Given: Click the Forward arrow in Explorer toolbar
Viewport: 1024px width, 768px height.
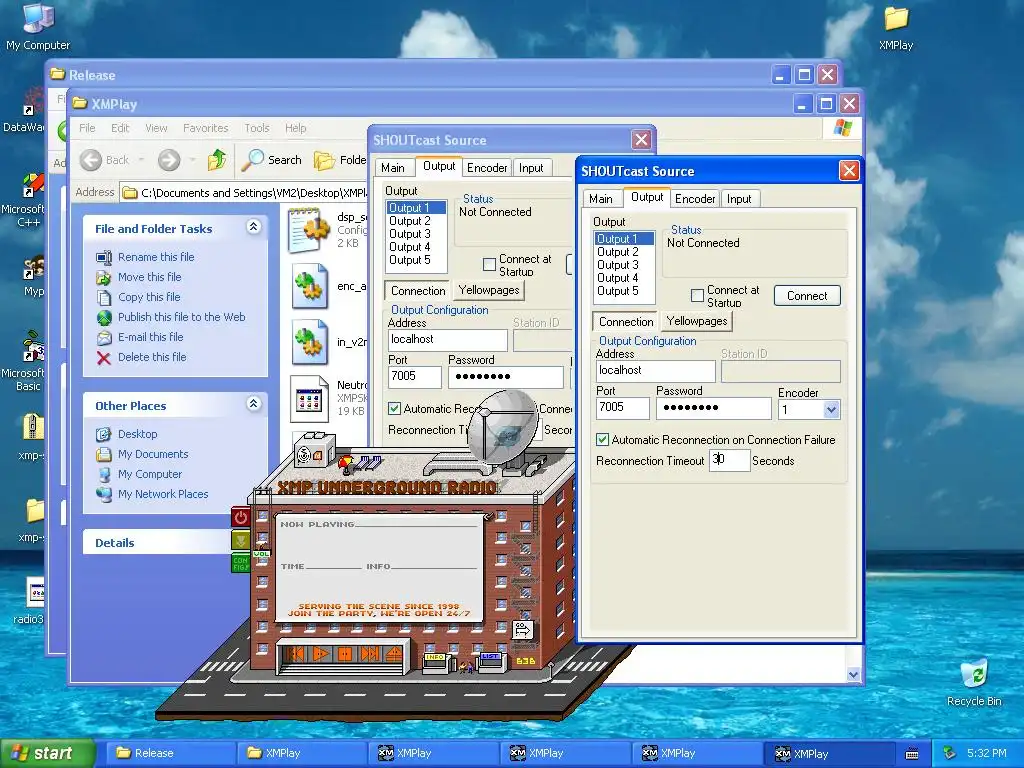Looking at the screenshot, I should coord(169,160).
